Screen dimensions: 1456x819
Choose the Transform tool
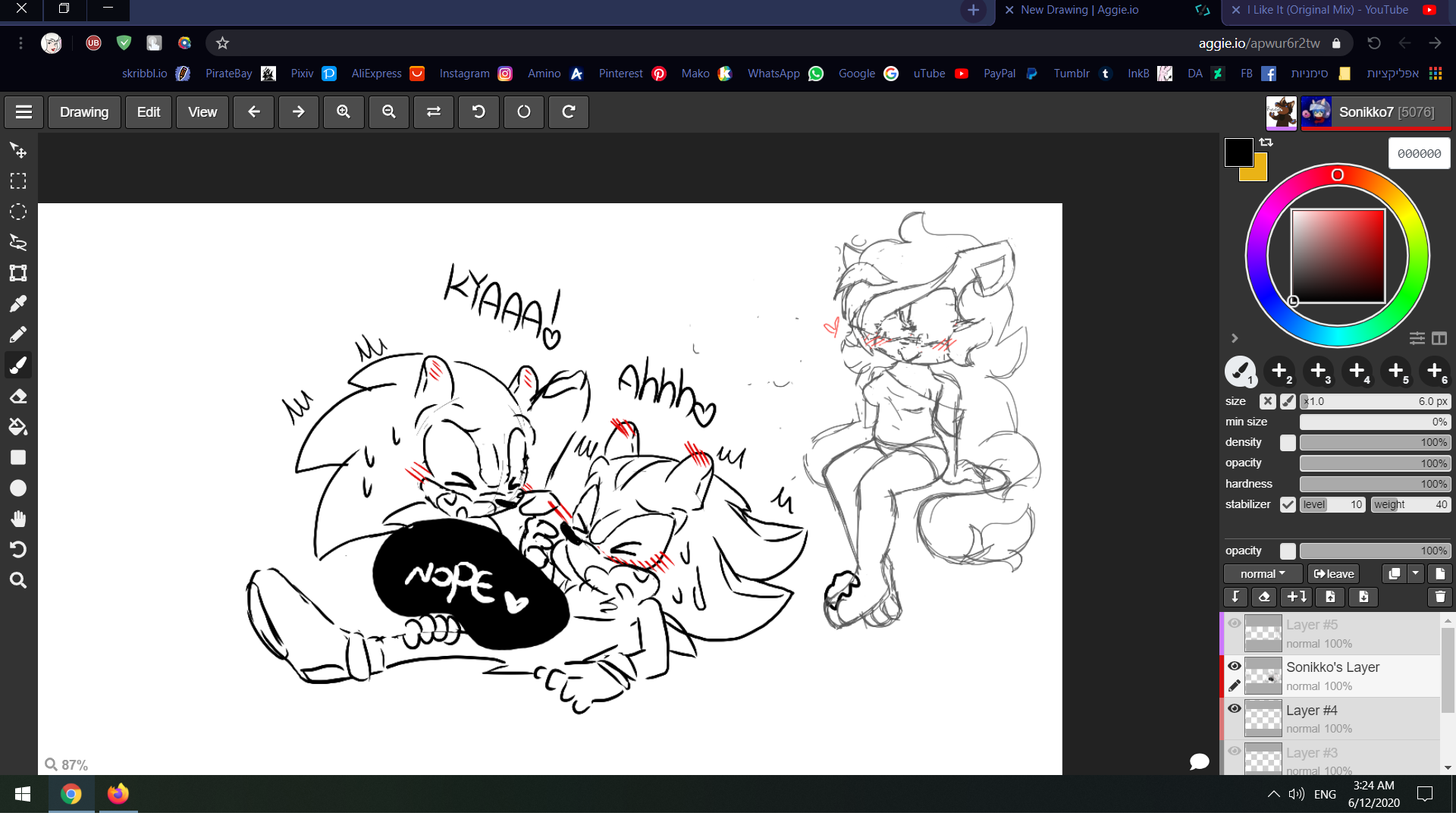pos(18,273)
